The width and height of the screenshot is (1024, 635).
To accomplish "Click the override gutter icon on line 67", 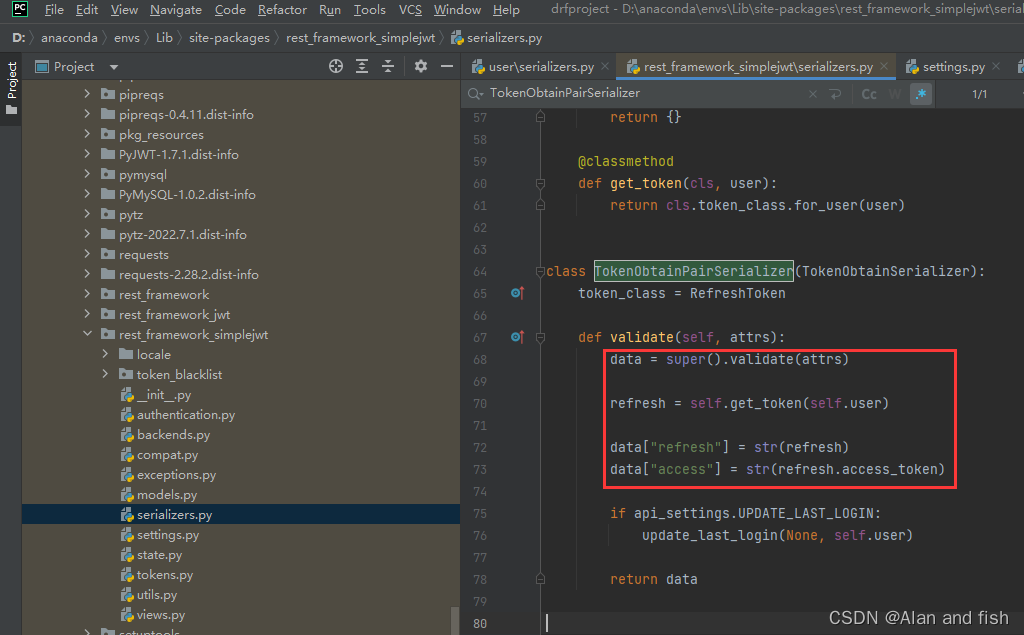I will (x=517, y=337).
